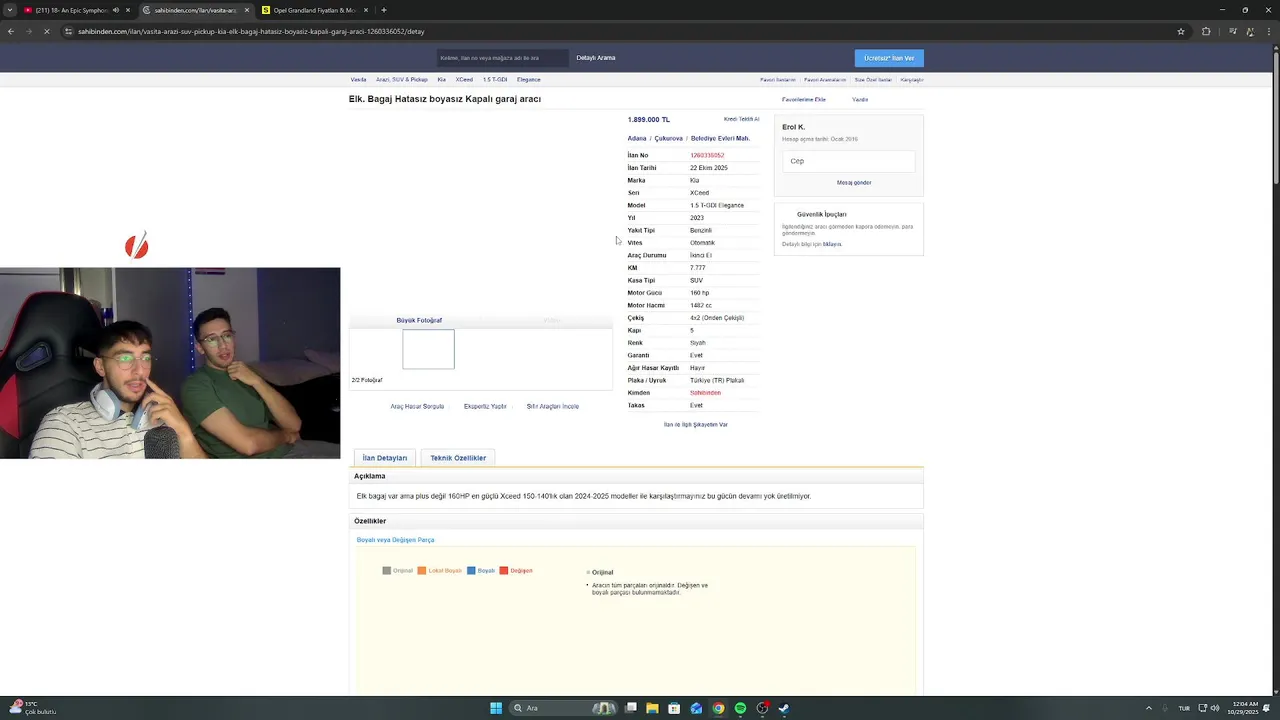Close the Opel Grandland tab
This screenshot has height=720, width=1280.
tap(366, 10)
